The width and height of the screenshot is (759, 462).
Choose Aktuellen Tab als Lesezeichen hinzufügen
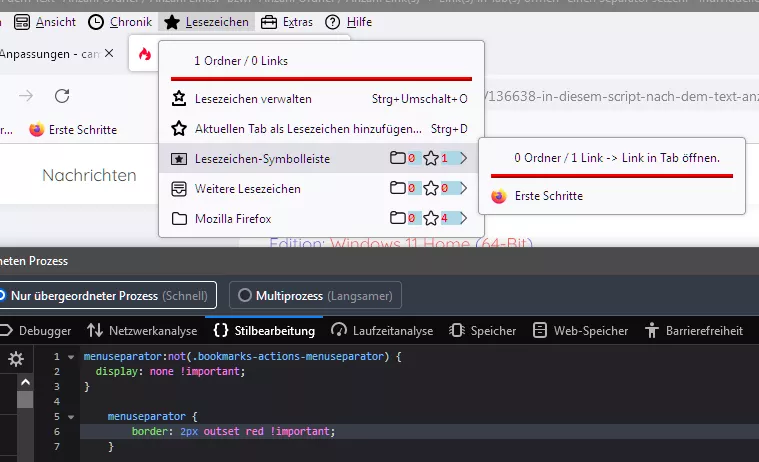pos(296,129)
